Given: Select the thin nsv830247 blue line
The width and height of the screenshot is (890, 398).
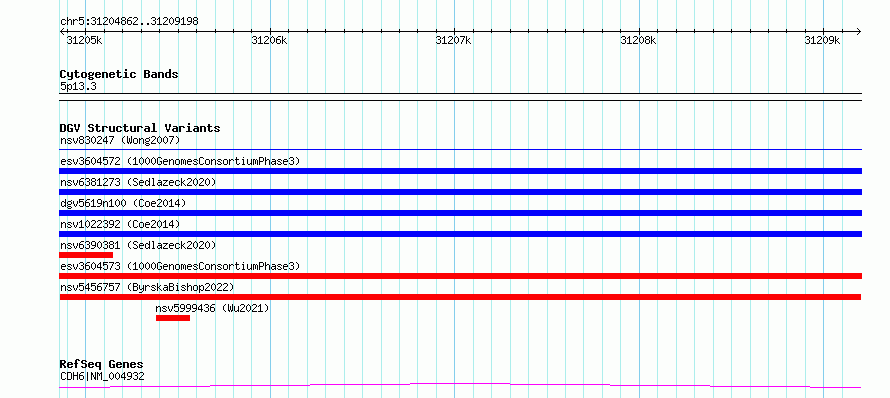Looking at the screenshot, I should pyautogui.click(x=460, y=150).
